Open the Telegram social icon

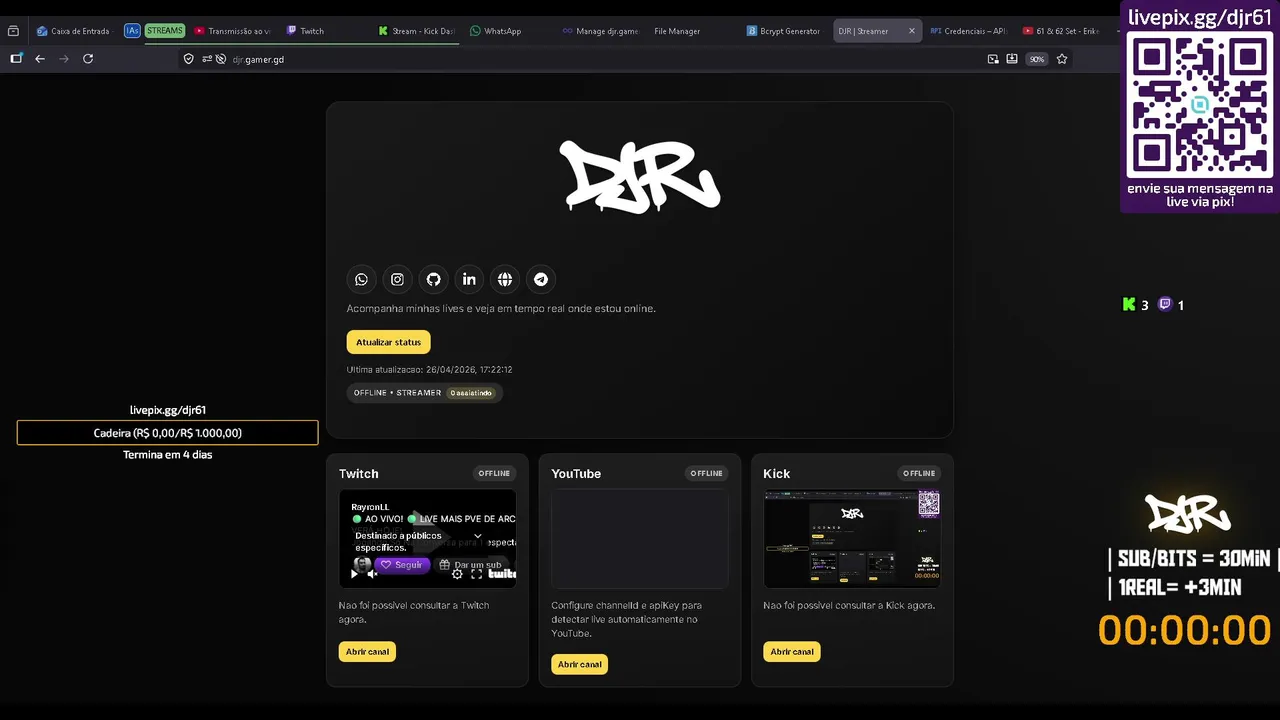[x=541, y=280]
